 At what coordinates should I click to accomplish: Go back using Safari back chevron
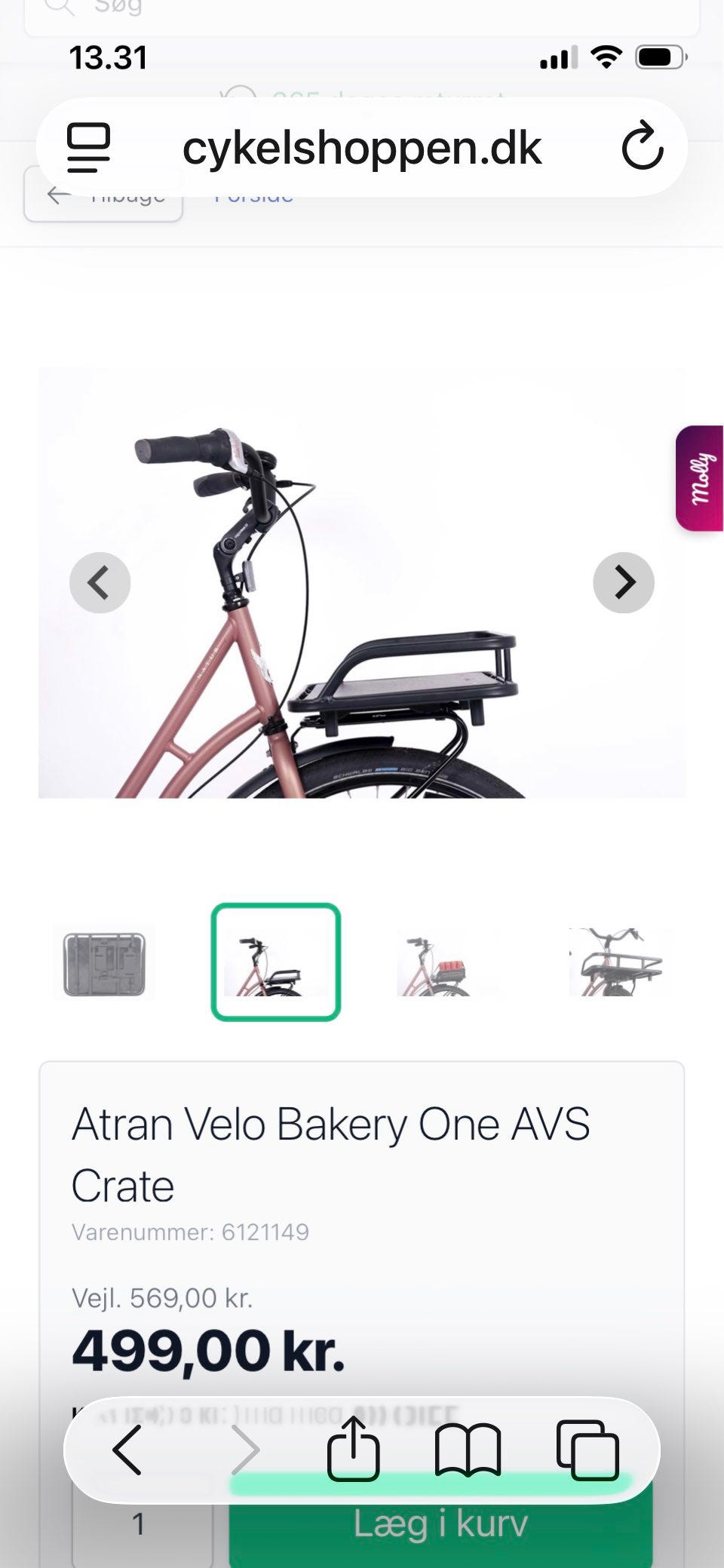(127, 1450)
